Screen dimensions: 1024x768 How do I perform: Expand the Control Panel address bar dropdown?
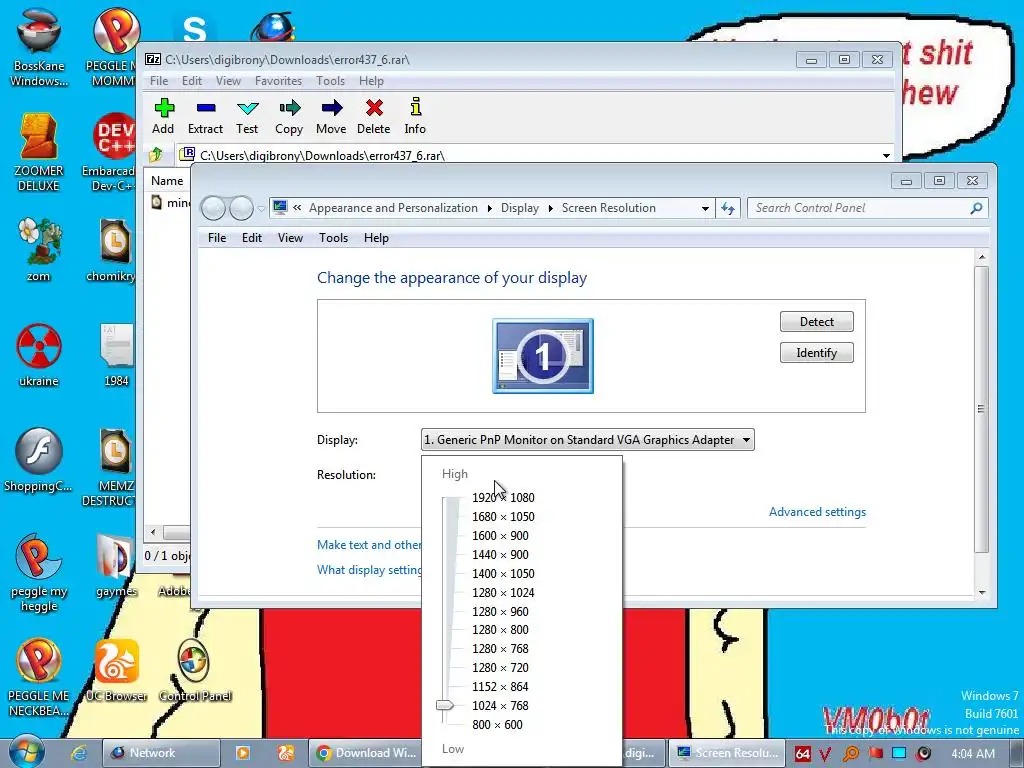pos(705,208)
